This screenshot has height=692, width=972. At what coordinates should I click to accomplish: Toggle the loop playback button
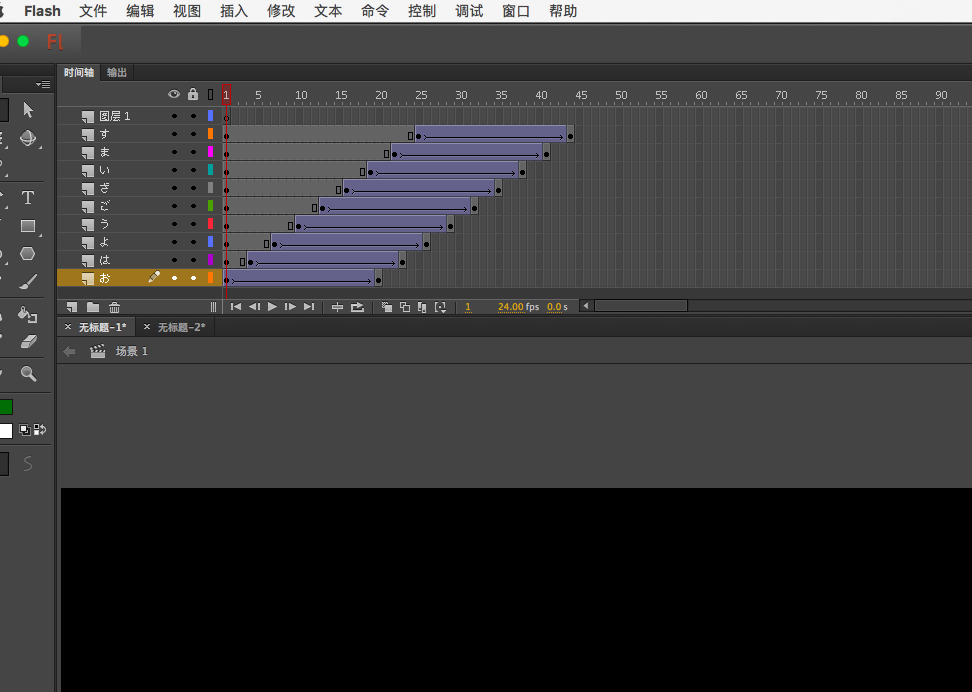point(358,307)
